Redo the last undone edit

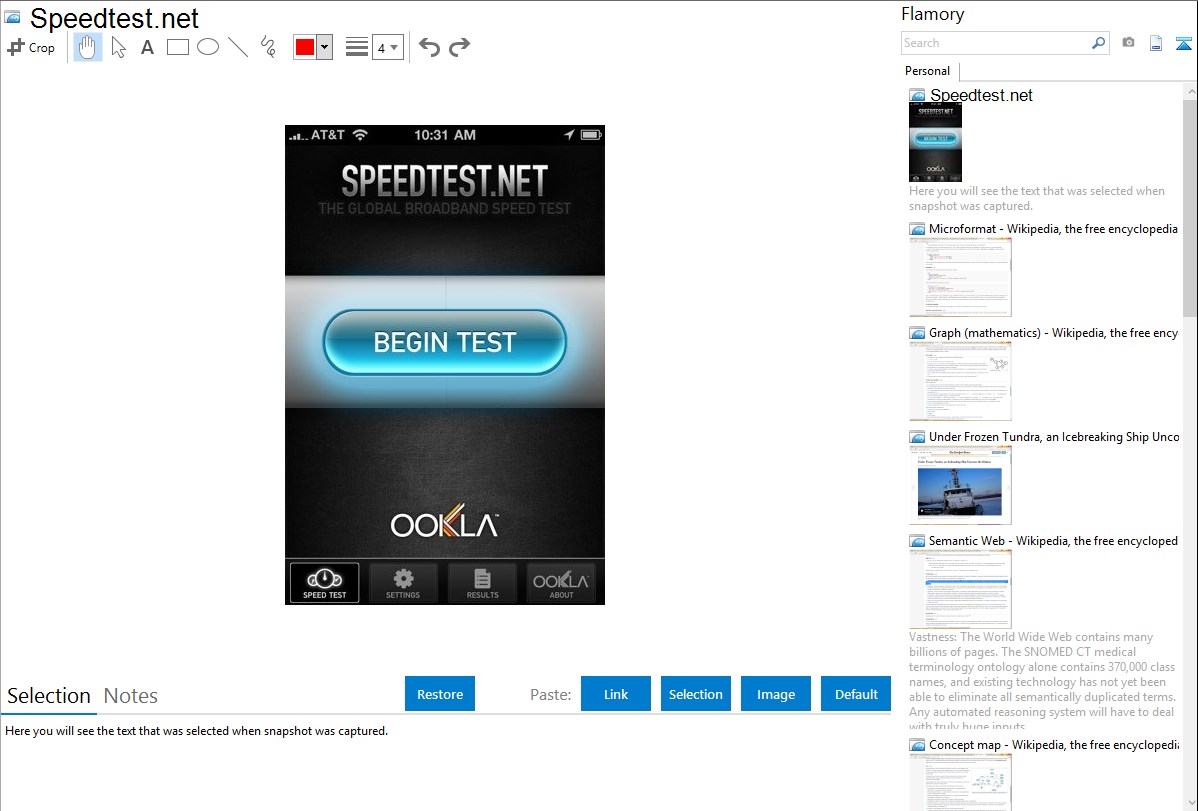pos(459,47)
